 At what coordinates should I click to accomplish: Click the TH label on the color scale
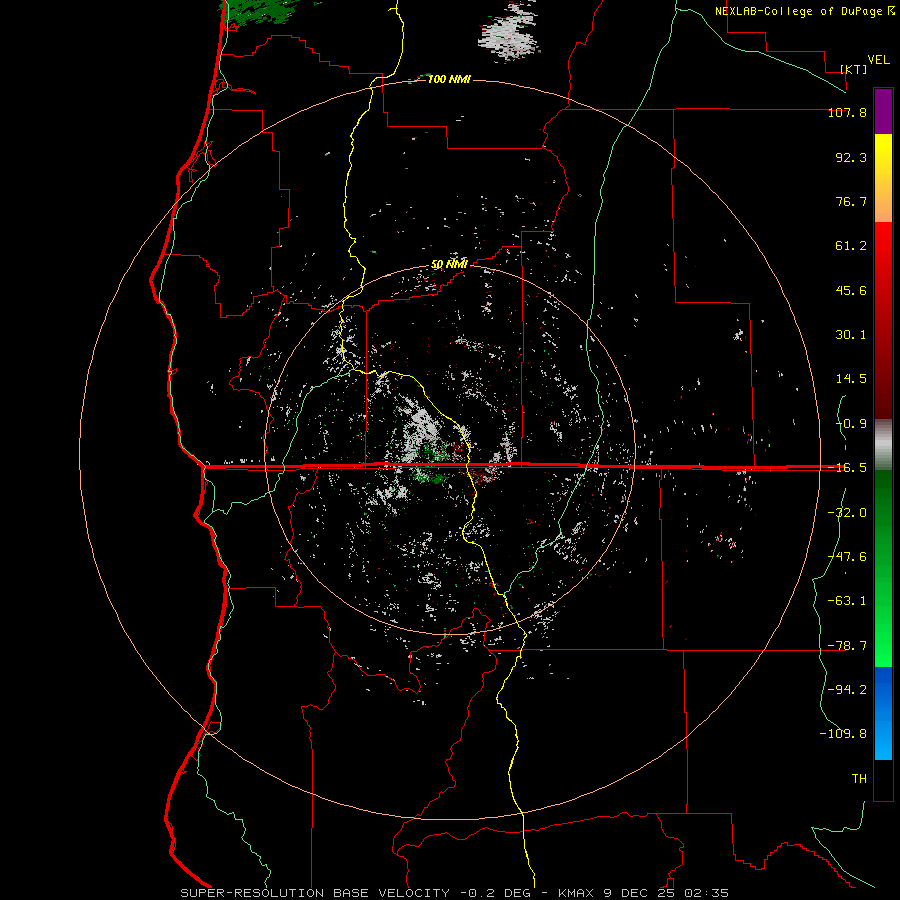coord(859,779)
